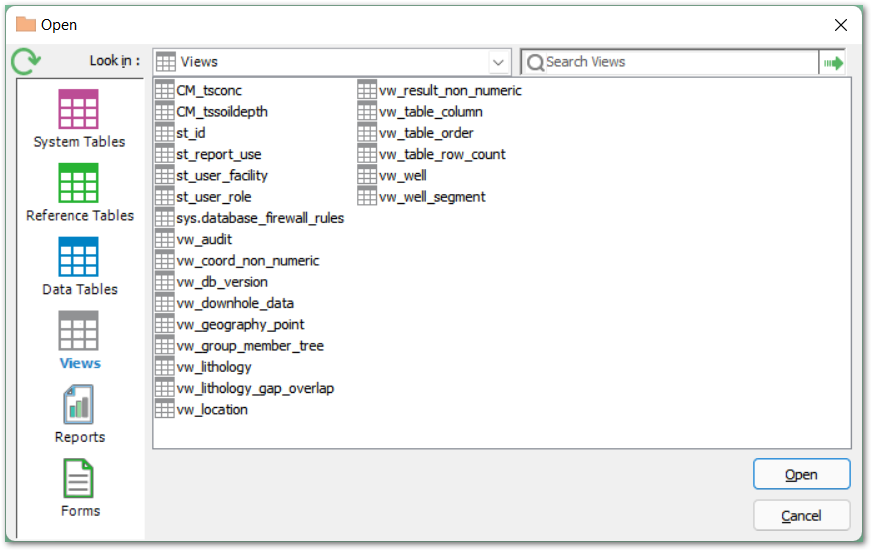
Task: Click the grid icon beside vw_db_version
Action: [165, 282]
